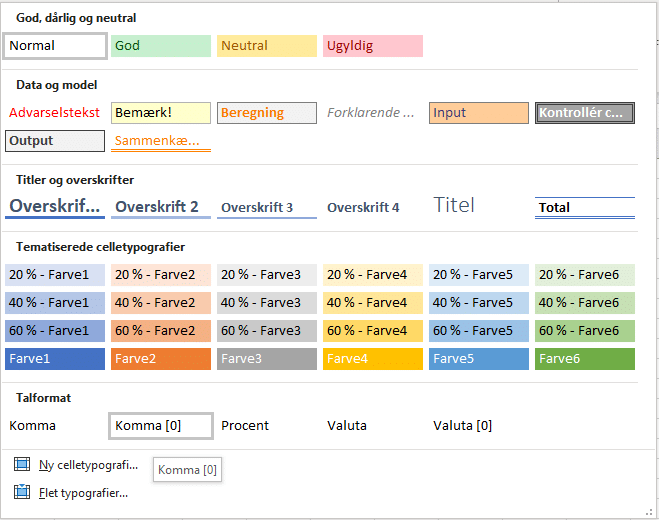Apply the Output cell style
Image resolution: width=659 pixels, height=520 pixels.
pos(54,141)
